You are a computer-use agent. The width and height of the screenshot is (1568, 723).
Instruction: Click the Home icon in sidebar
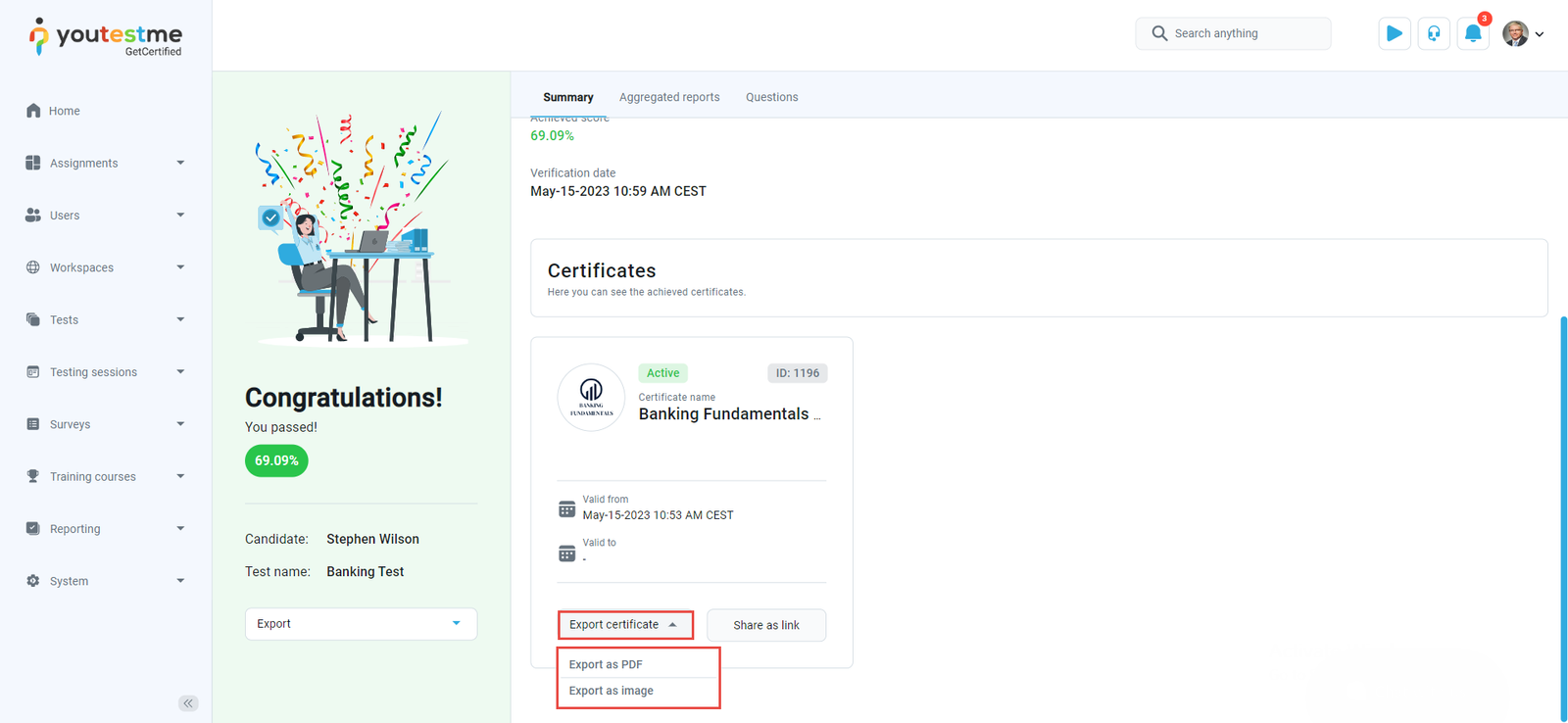pyautogui.click(x=33, y=111)
